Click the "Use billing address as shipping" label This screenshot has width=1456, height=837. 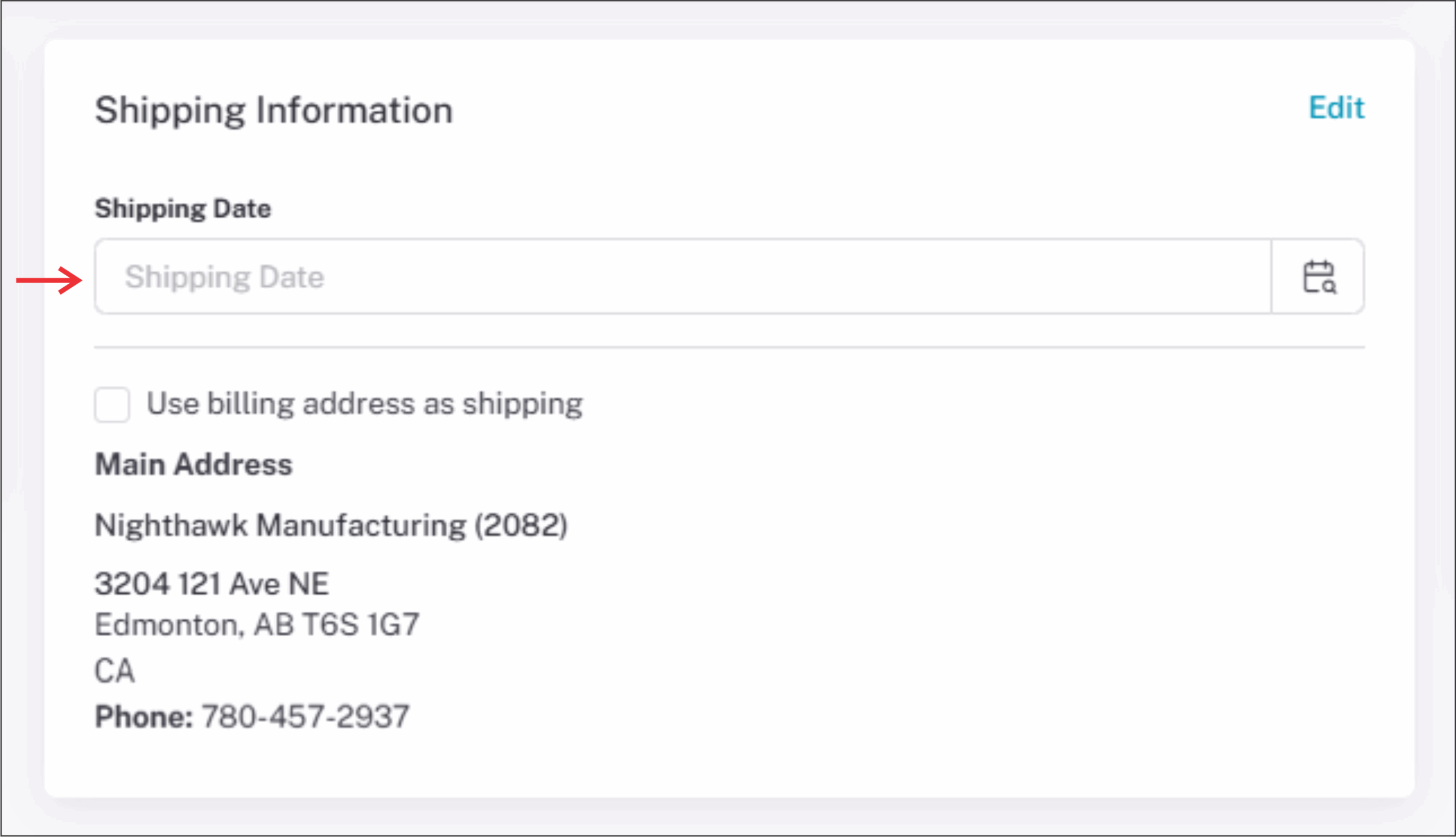(x=365, y=404)
